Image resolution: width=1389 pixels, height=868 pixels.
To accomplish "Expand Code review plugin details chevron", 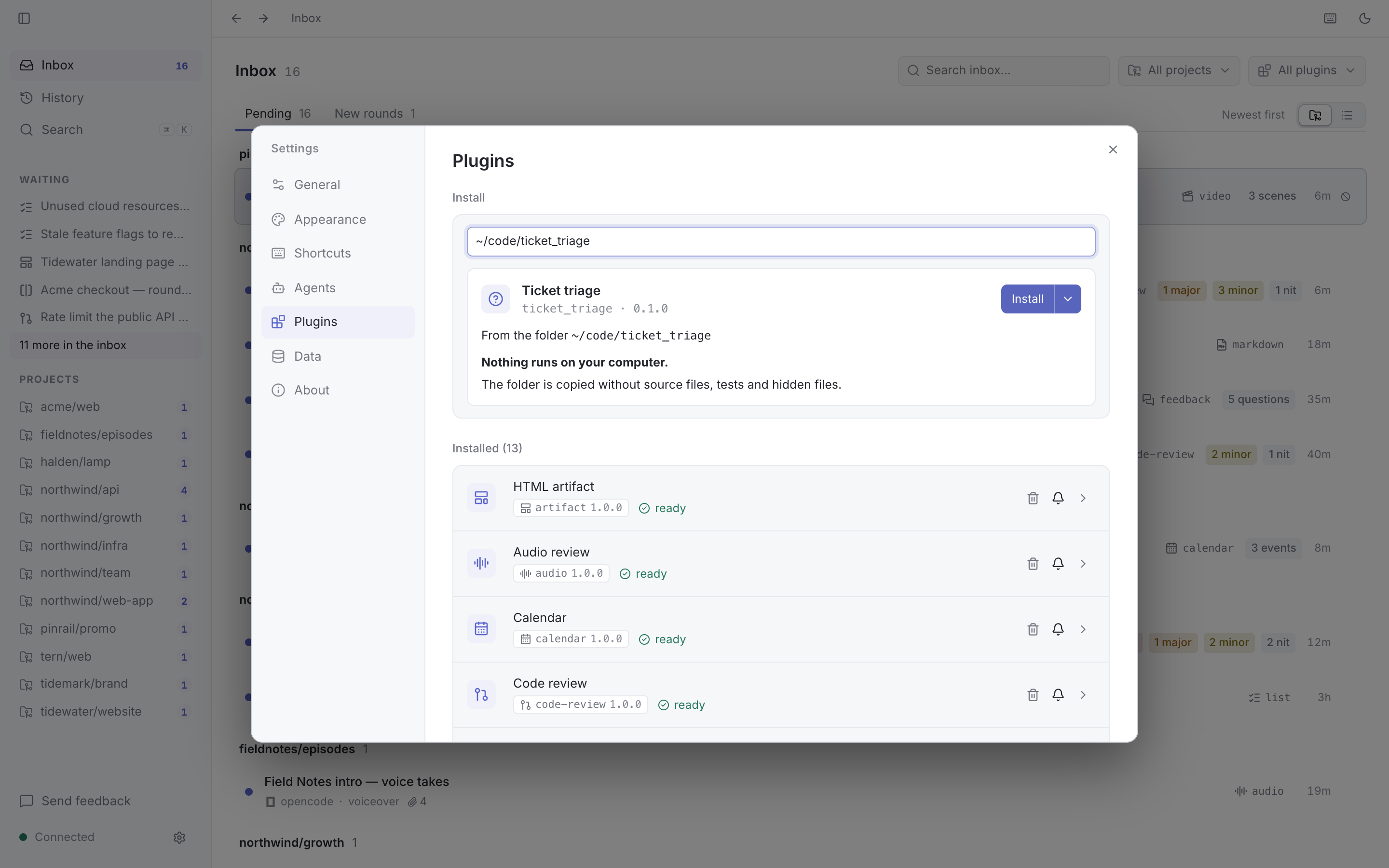I will [x=1083, y=695].
